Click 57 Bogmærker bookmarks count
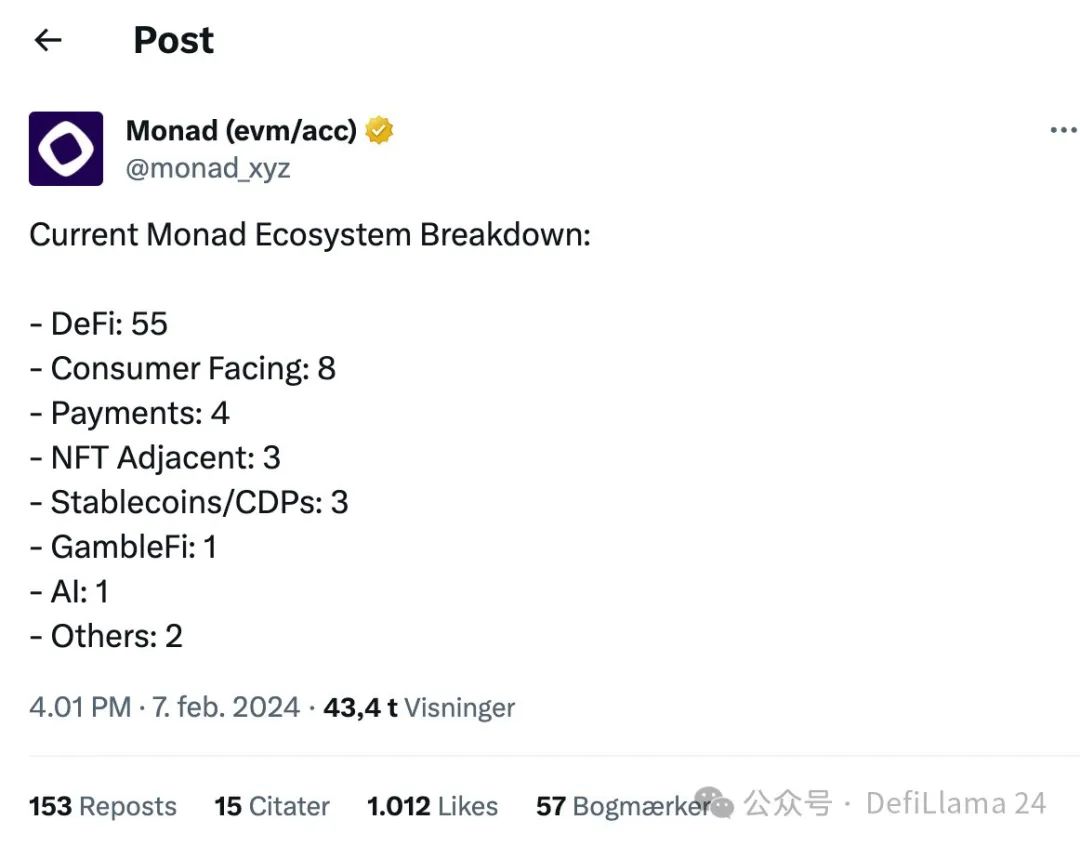This screenshot has width=1080, height=846. tap(620, 806)
